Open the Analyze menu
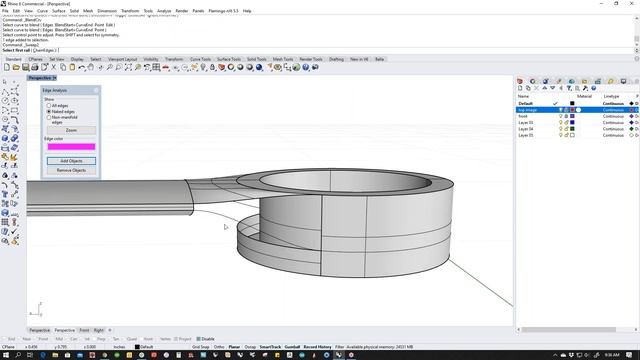Viewport: 640px width, 360px height. (164, 11)
